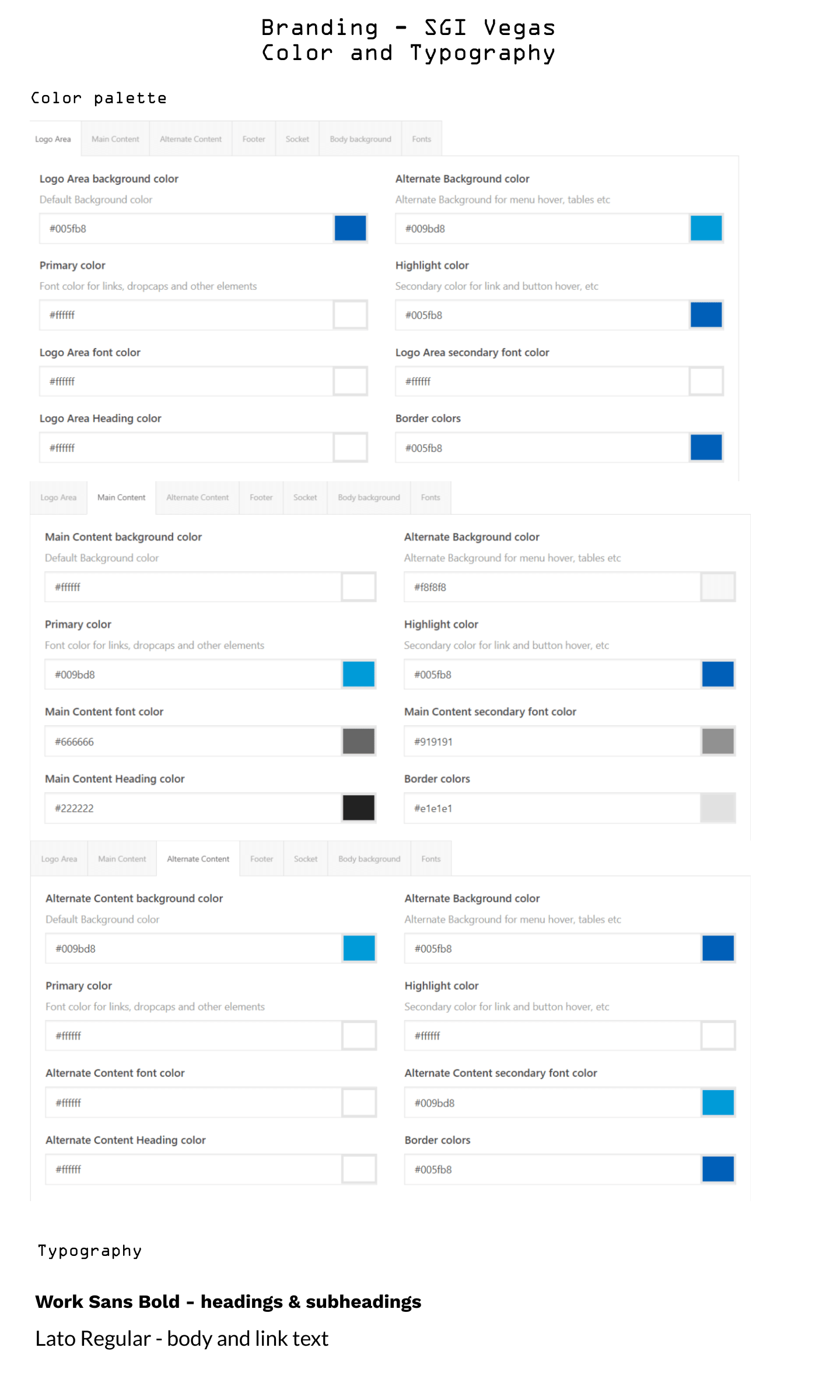Click the #919191 secondary font hex field
The height and width of the screenshot is (1400, 840).
pos(551,741)
